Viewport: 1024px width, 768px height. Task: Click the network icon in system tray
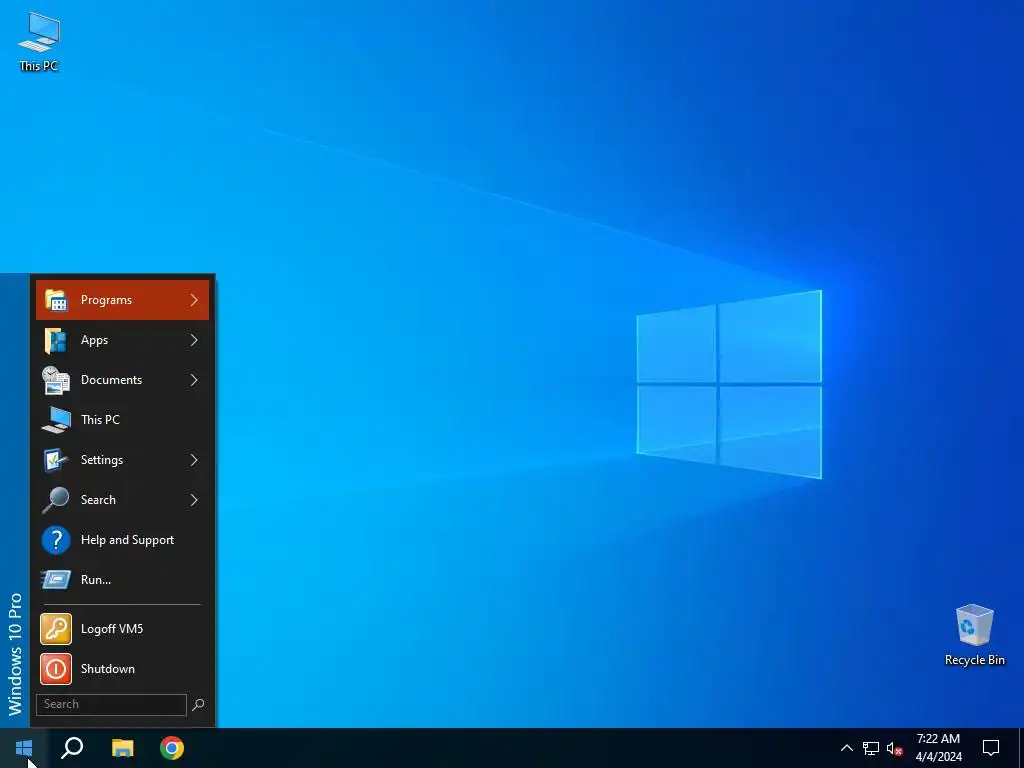pyautogui.click(x=871, y=748)
